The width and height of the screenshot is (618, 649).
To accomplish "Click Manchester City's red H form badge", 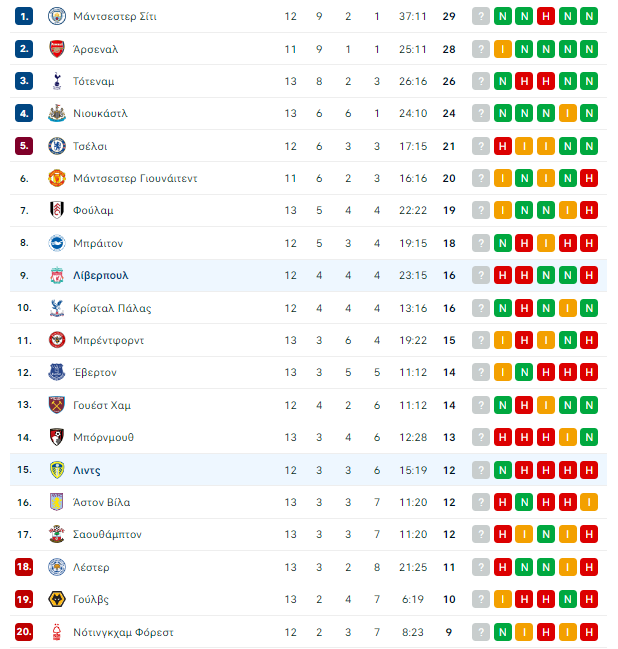I will click(x=546, y=17).
